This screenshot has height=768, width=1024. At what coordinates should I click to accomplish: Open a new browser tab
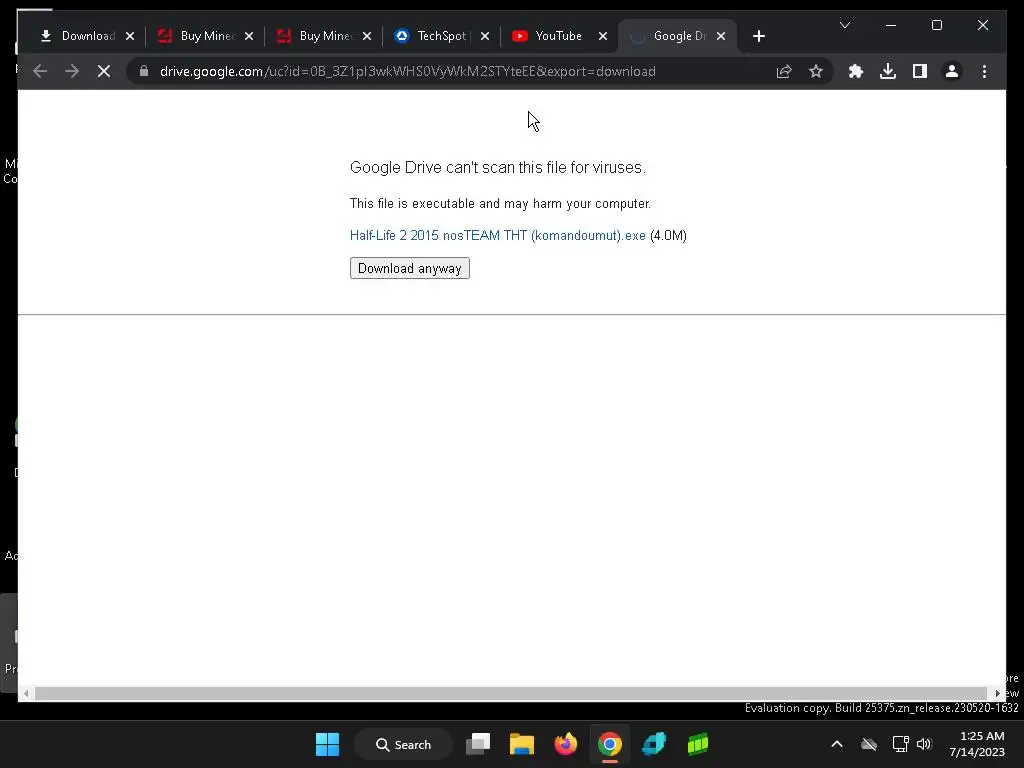point(758,36)
